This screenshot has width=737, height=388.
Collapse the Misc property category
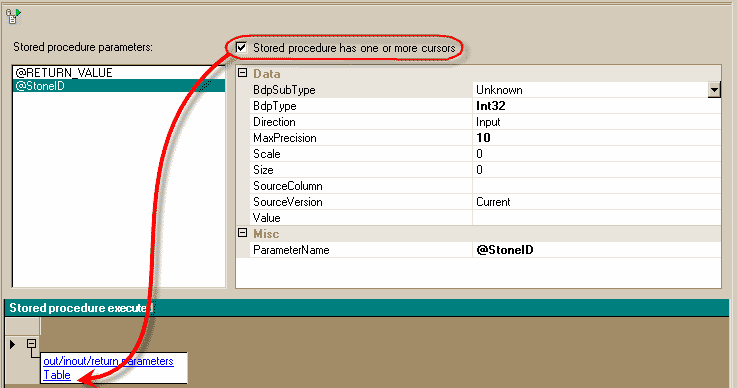click(x=243, y=233)
